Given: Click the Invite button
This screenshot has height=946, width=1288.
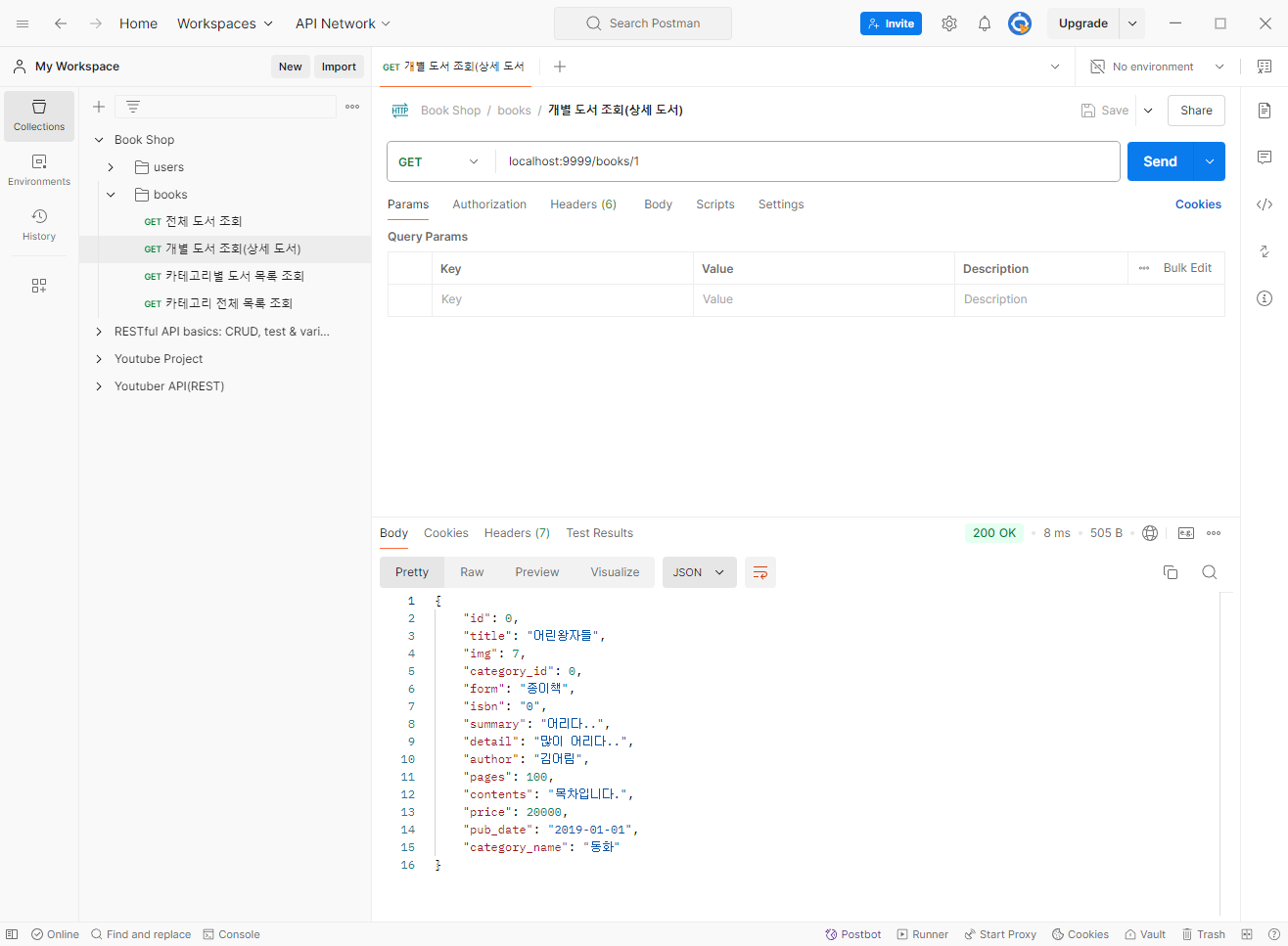Looking at the screenshot, I should (x=891, y=23).
